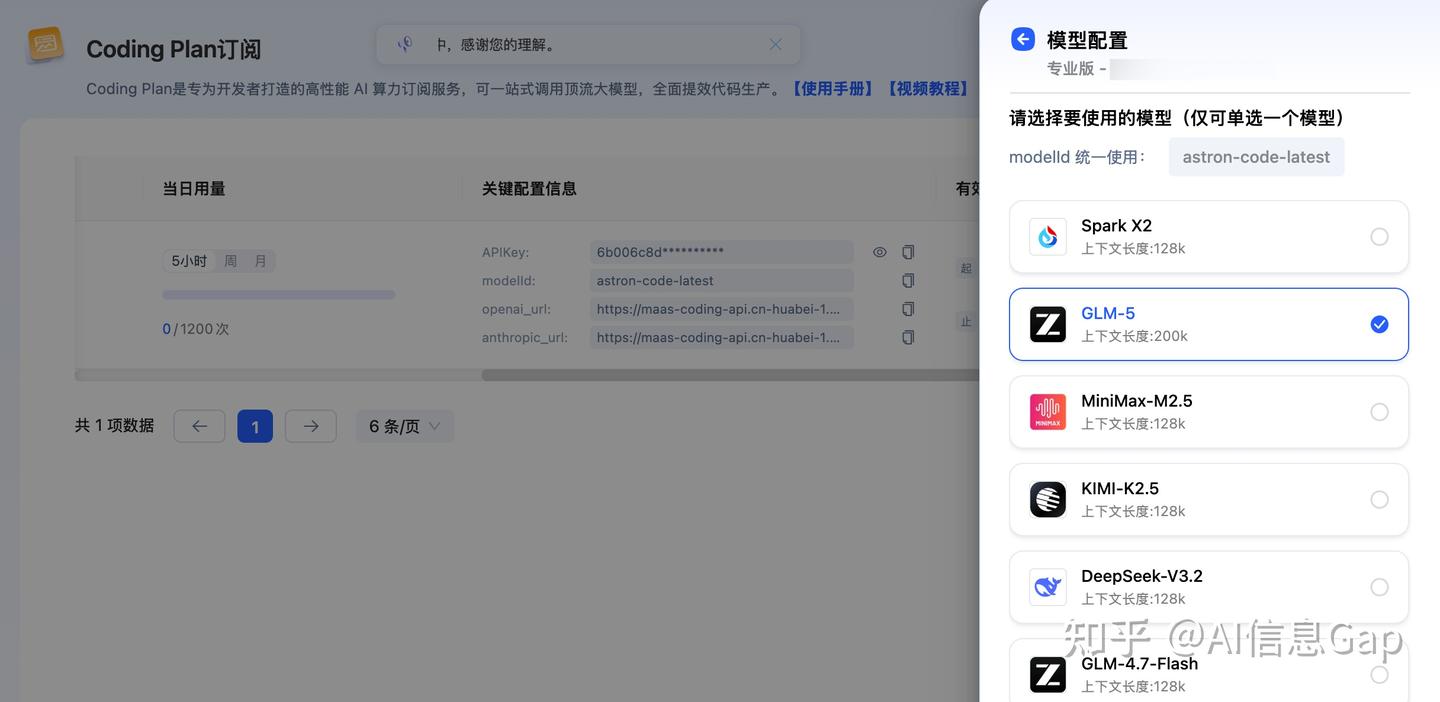This screenshot has height=702, width=1440.
Task: Select the DeepSeek-V3.2 radio button
Action: coord(1379,587)
